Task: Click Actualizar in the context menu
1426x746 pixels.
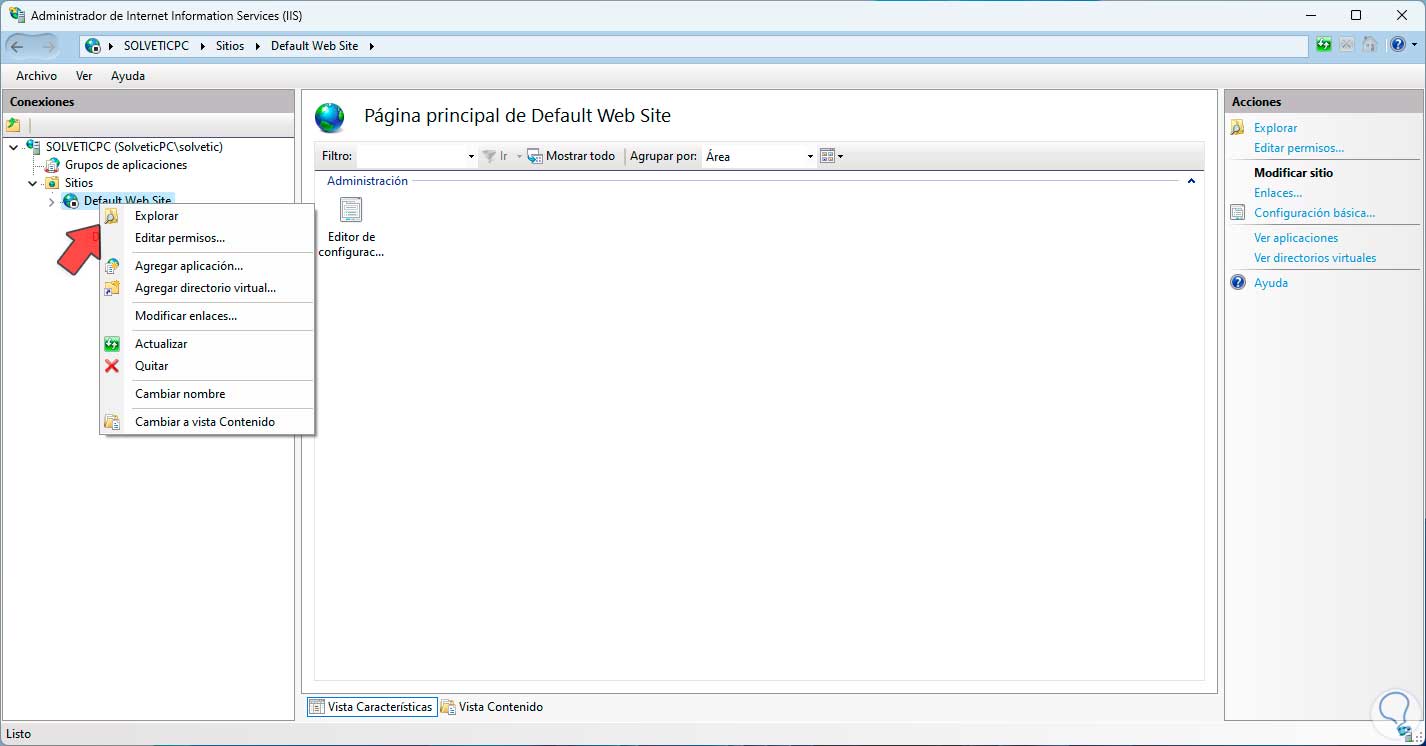Action: coord(208,344)
